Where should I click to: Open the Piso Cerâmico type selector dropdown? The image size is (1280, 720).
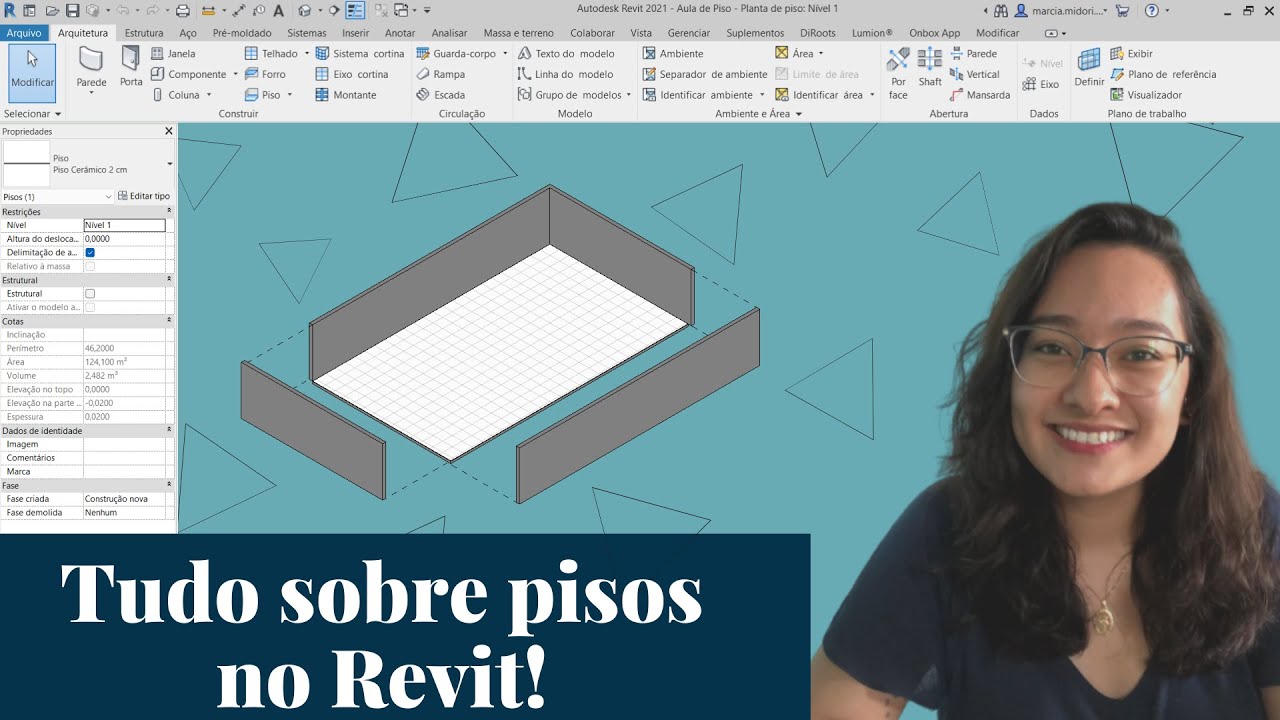tap(169, 163)
